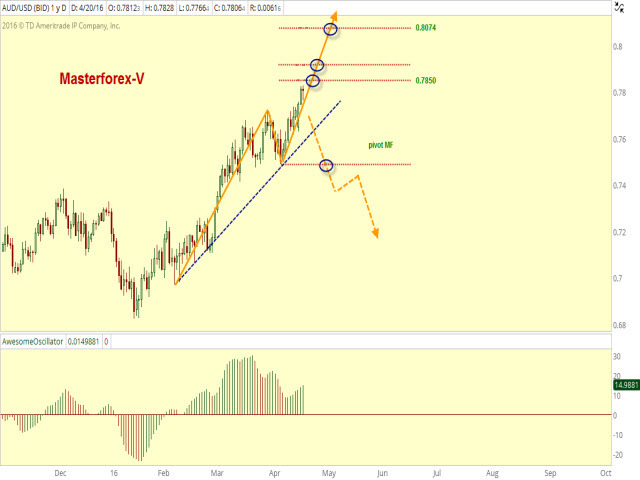The height and width of the screenshot is (480, 640).
Task: Click the Jul time axis label
Action: pos(437,473)
